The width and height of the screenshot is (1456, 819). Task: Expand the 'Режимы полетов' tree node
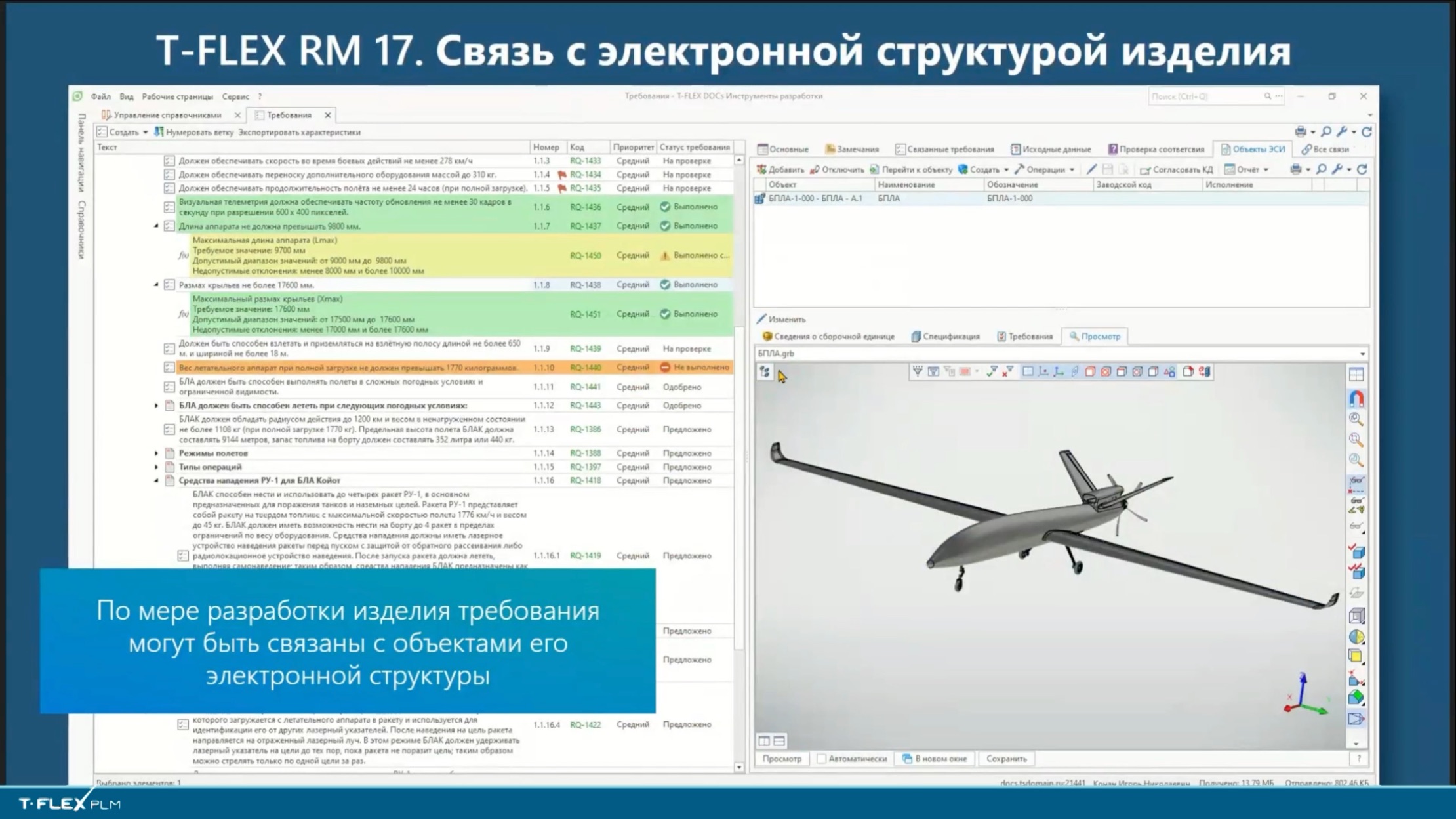pyautogui.click(x=156, y=453)
